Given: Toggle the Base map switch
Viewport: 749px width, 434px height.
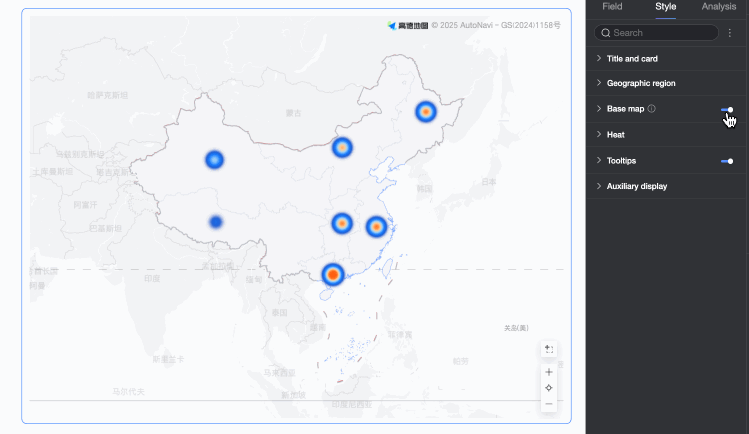Looking at the screenshot, I should pos(727,110).
